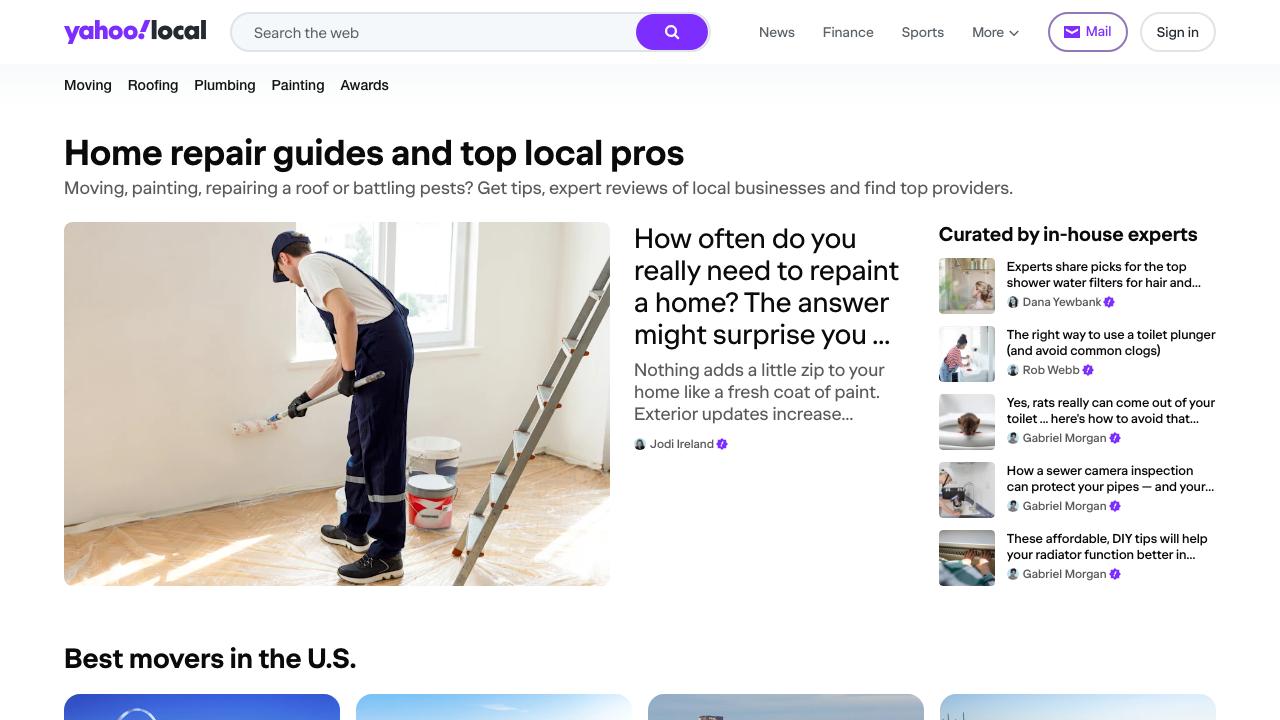The width and height of the screenshot is (1280, 720).
Task: Open the Yahoo Local logo
Action: 135,31
